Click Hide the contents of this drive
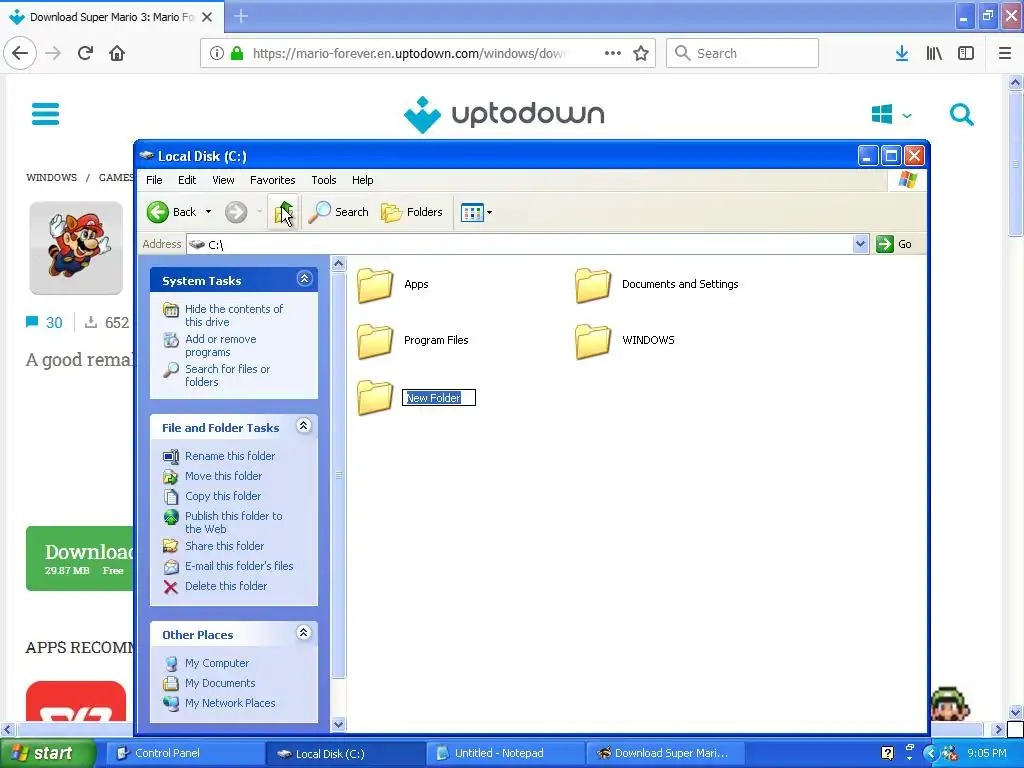1024x768 pixels. [234, 315]
